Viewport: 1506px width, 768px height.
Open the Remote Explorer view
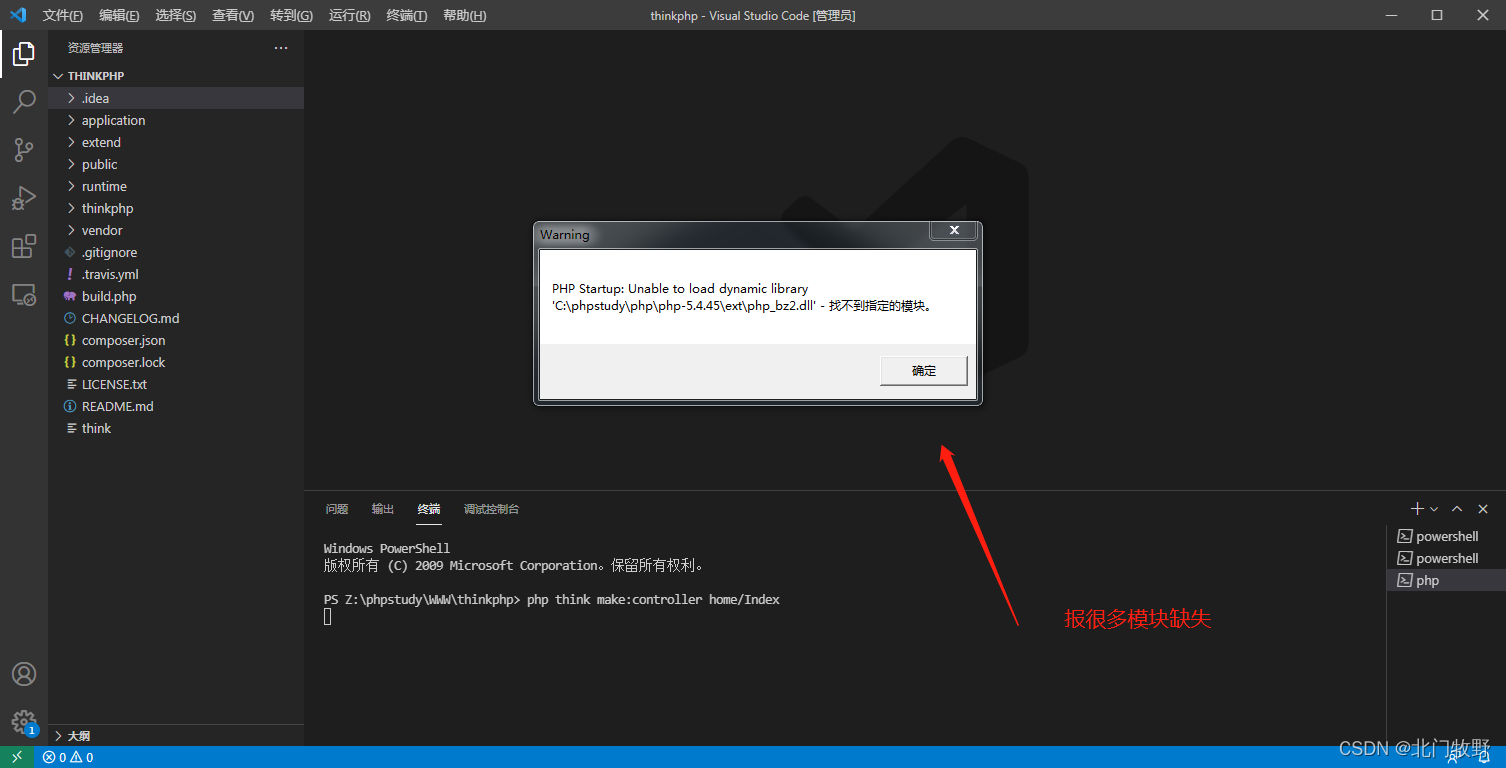(24, 294)
